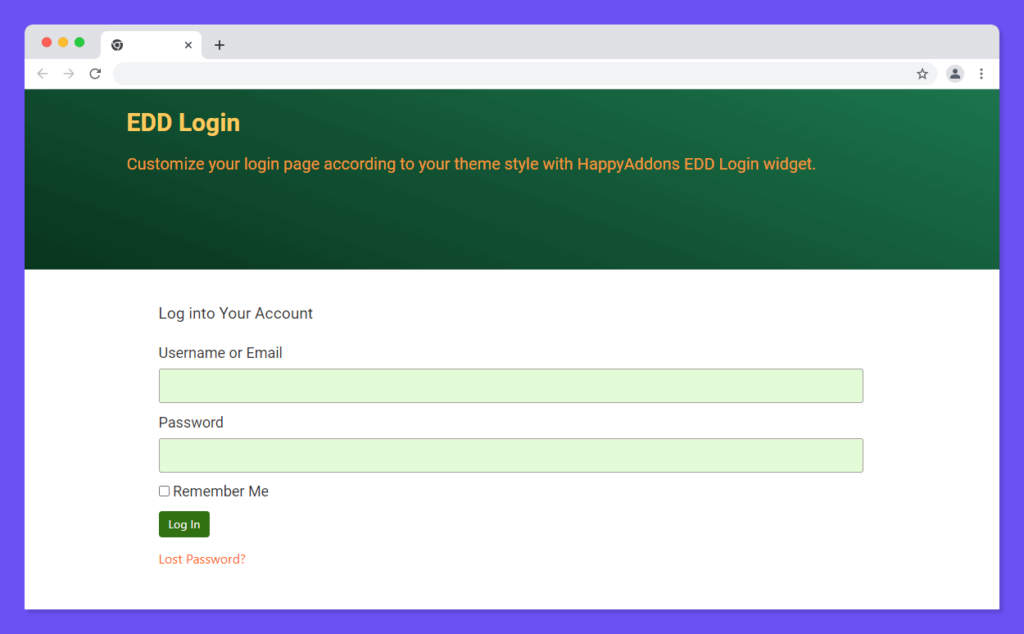The width and height of the screenshot is (1024, 634).
Task: Open the three-dot browser menu
Action: pyautogui.click(x=981, y=73)
